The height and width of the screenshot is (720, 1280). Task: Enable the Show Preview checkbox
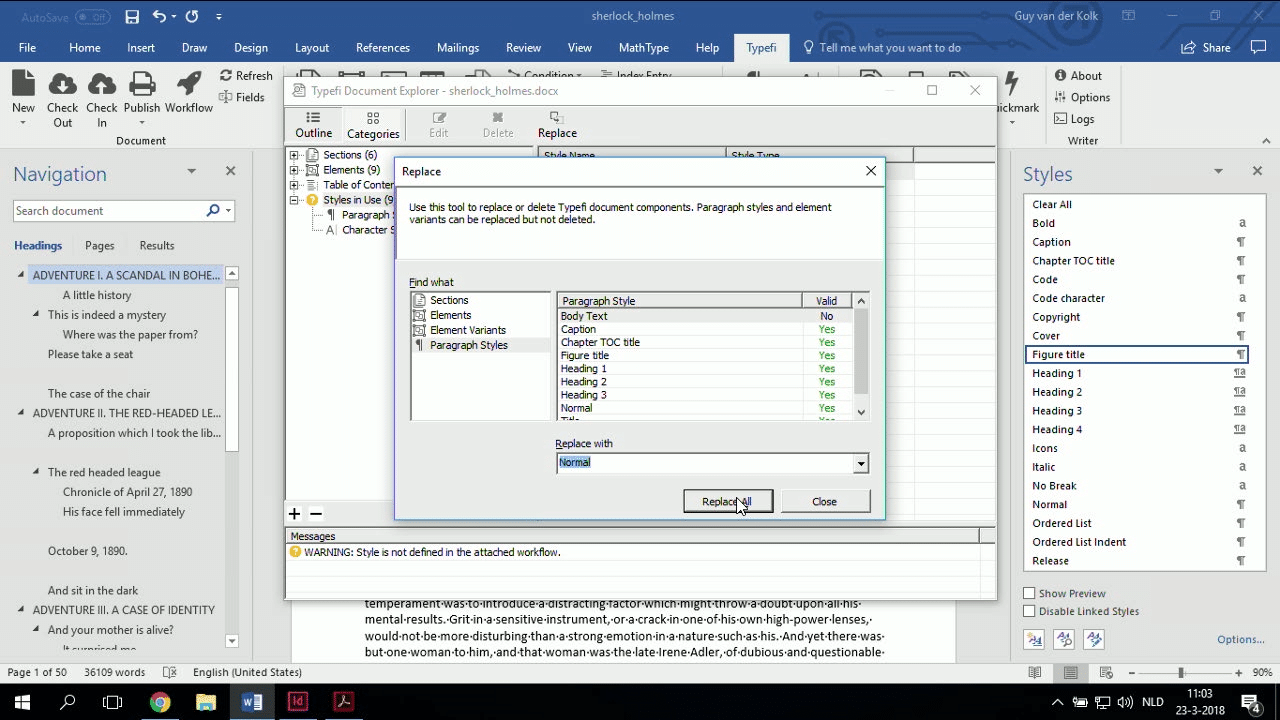tap(1029, 593)
